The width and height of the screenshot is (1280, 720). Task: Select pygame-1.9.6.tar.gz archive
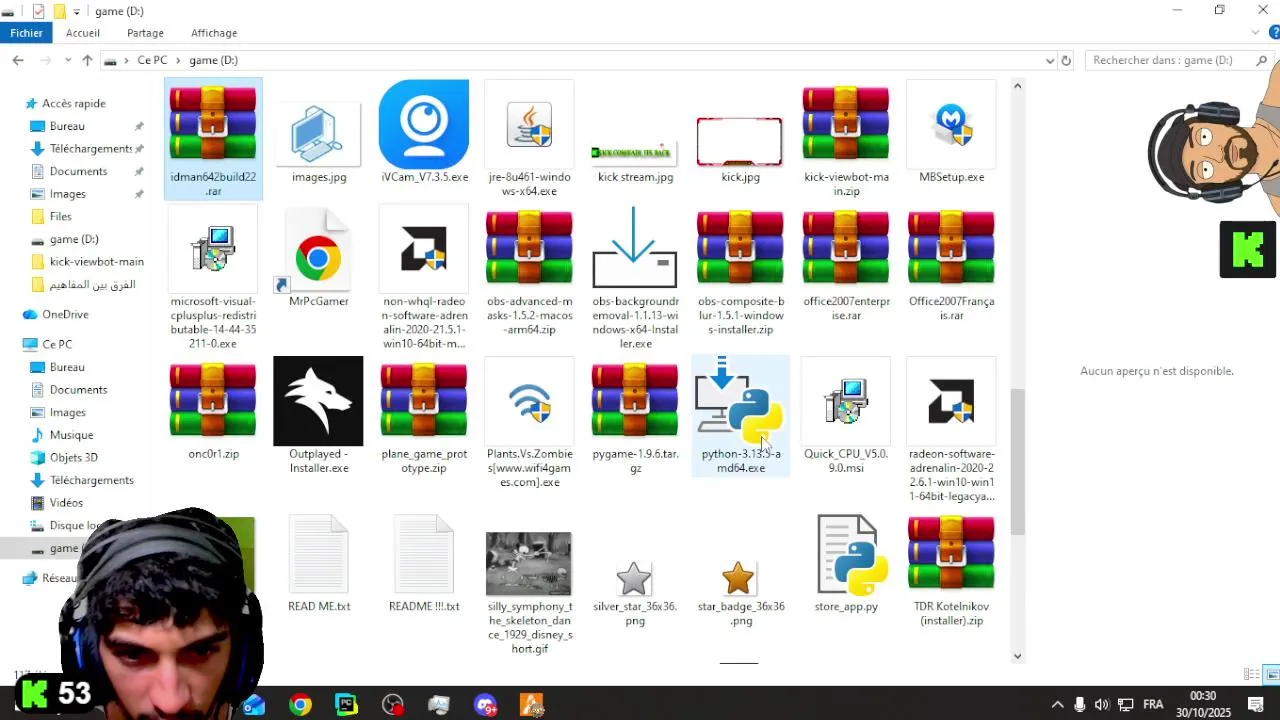click(635, 416)
